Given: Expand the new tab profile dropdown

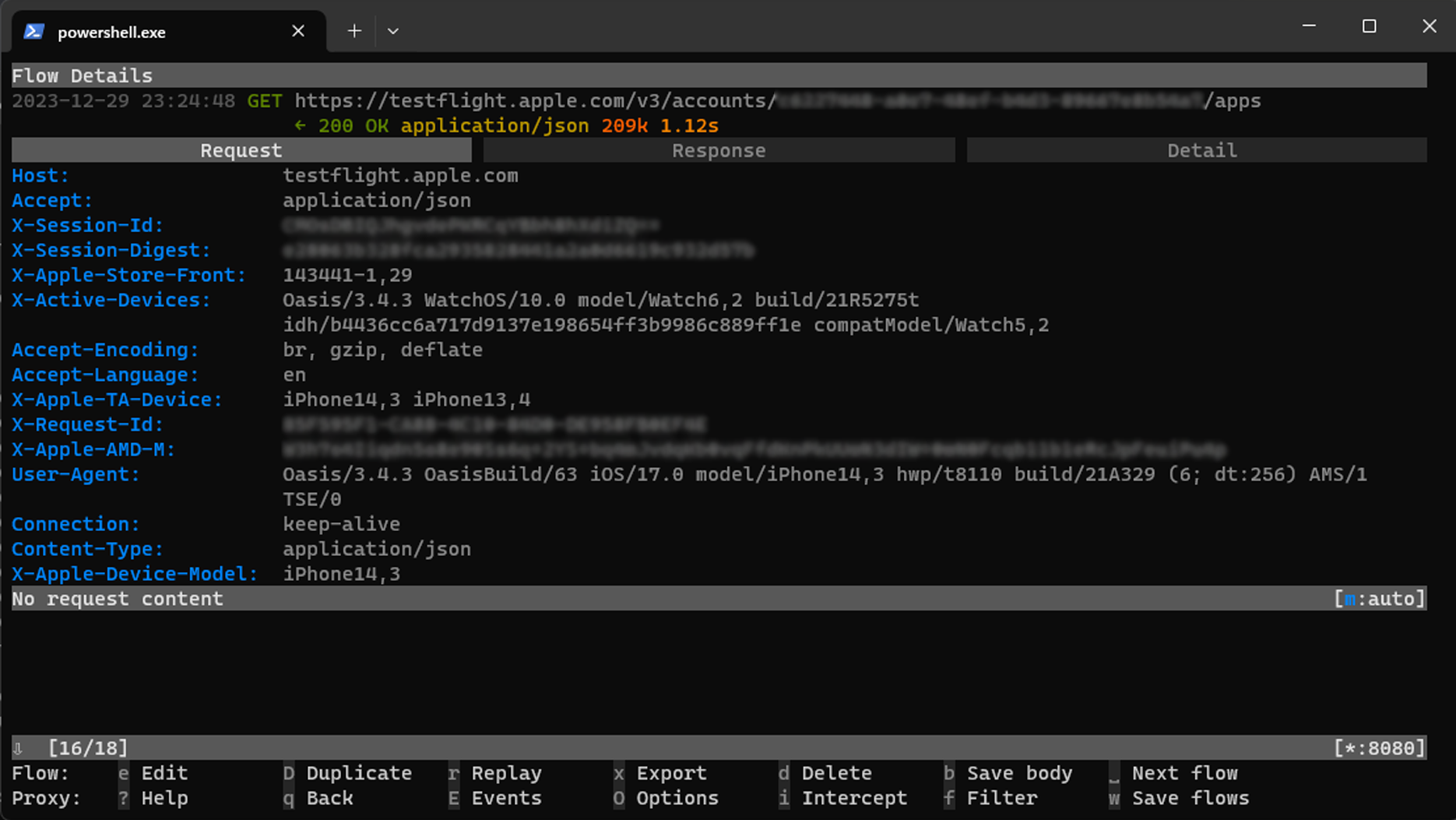Looking at the screenshot, I should coord(393,31).
